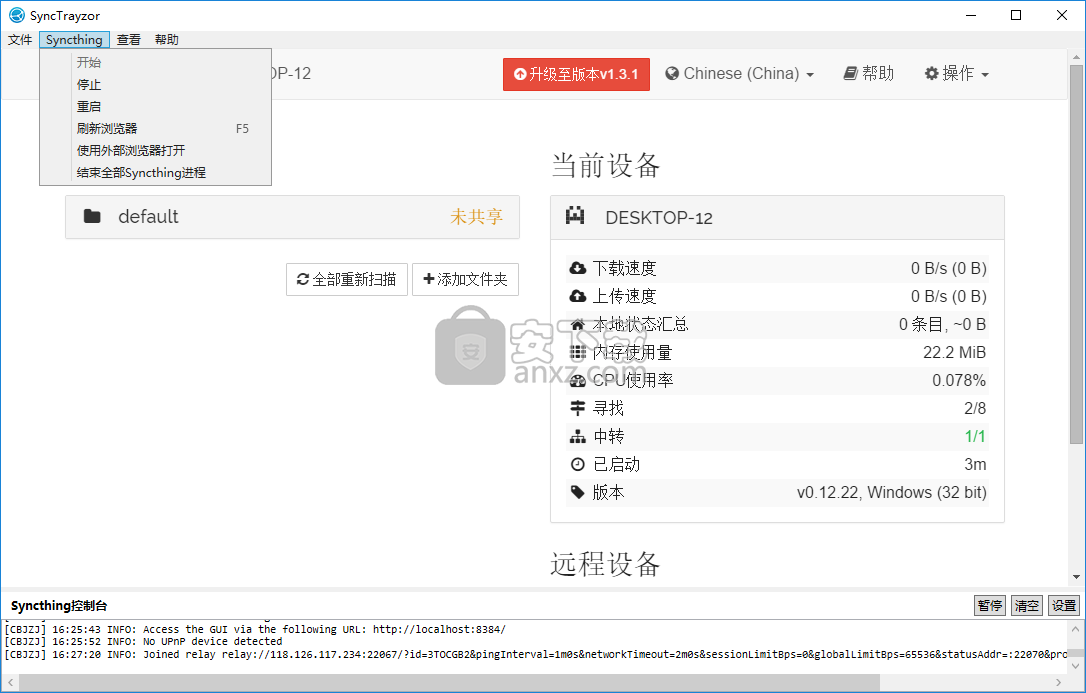Expand the DESKTOP-12 device panel header

777,217
